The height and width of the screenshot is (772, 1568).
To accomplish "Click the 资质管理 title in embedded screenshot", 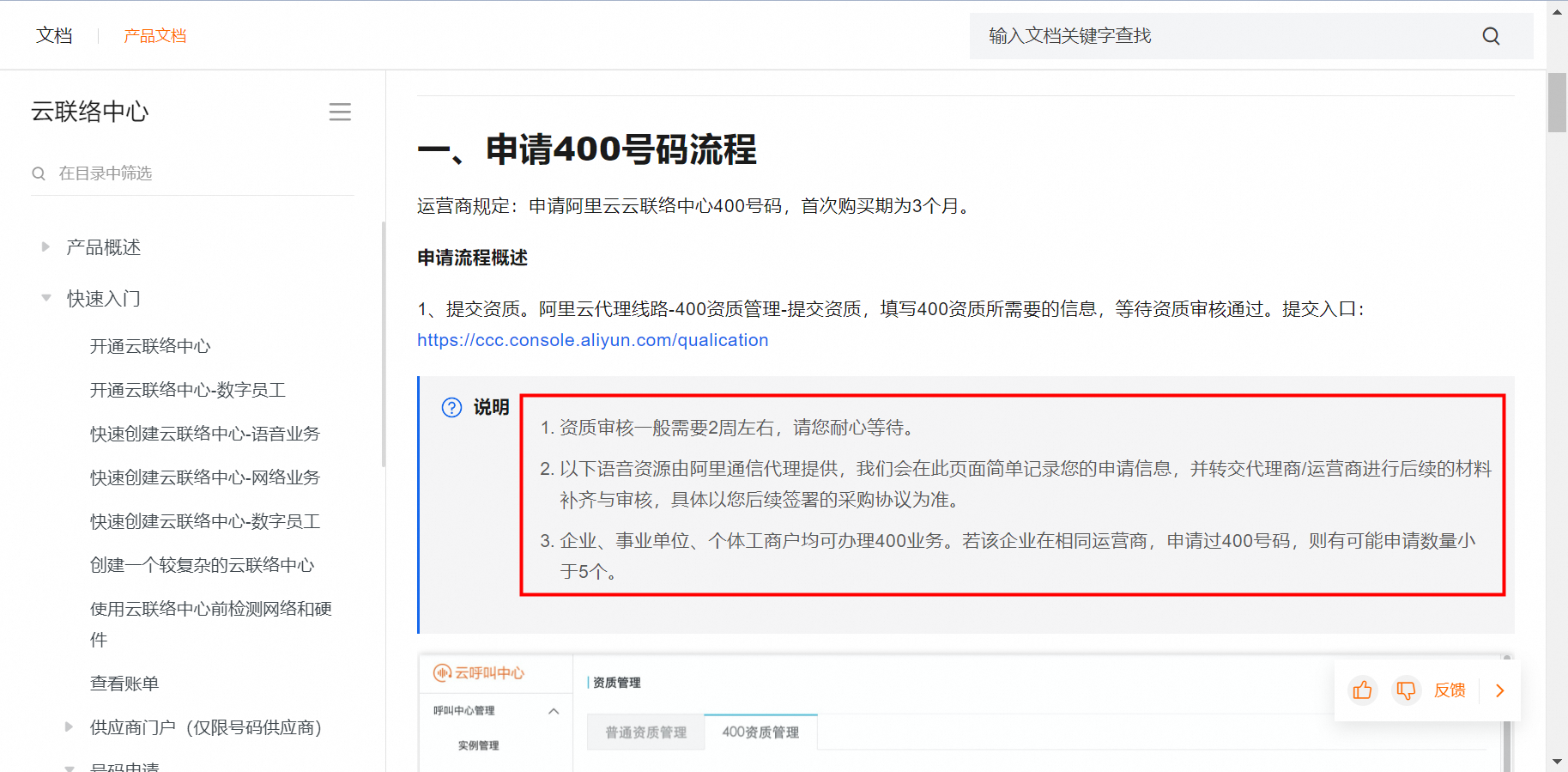I will 617,683.
